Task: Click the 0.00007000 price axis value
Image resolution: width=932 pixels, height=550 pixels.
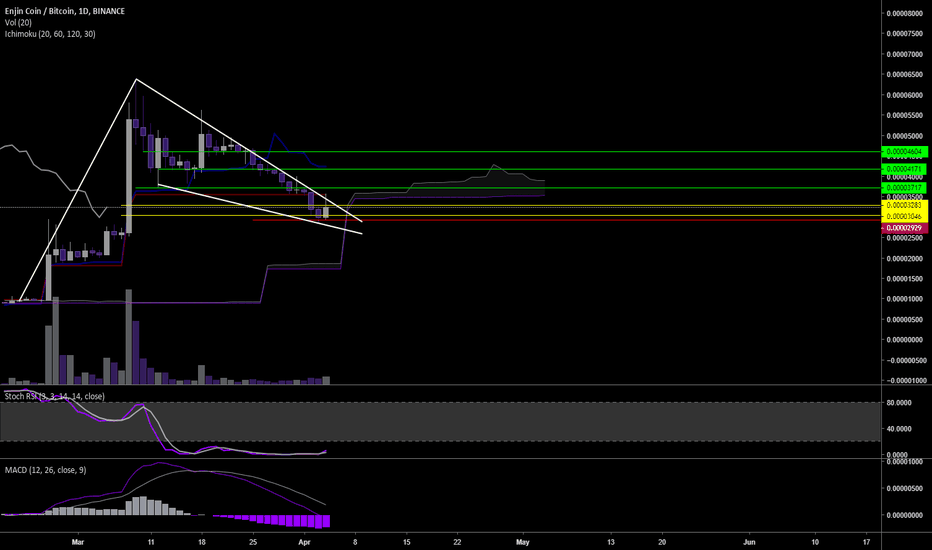Action: (x=905, y=54)
